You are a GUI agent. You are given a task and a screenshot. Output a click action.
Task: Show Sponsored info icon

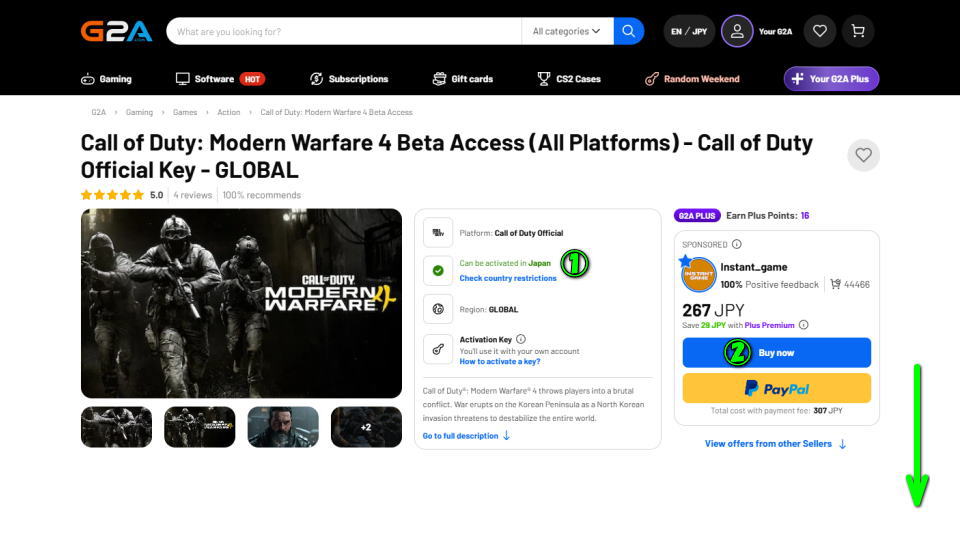737,244
